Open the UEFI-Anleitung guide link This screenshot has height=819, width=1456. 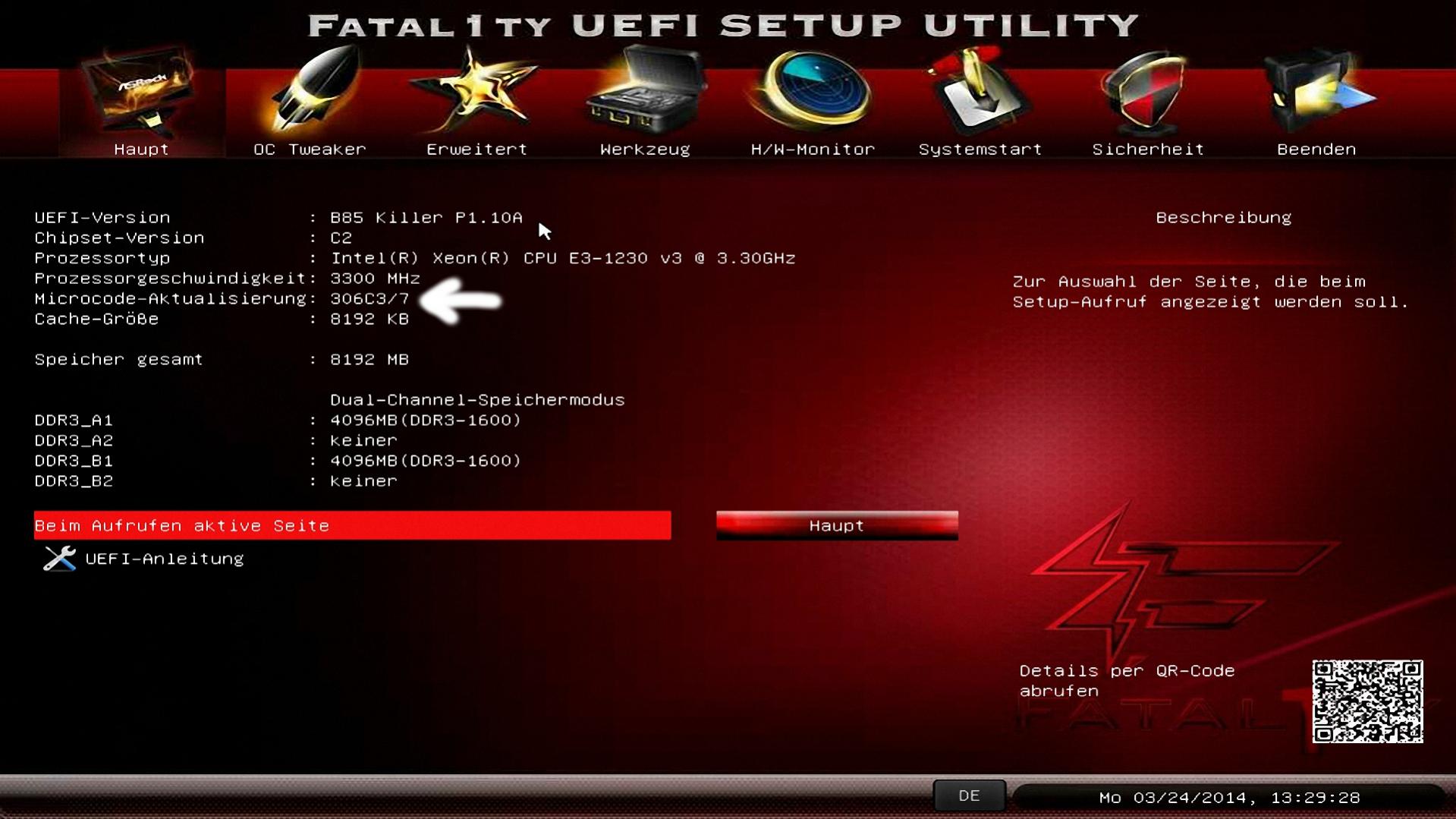tap(165, 559)
